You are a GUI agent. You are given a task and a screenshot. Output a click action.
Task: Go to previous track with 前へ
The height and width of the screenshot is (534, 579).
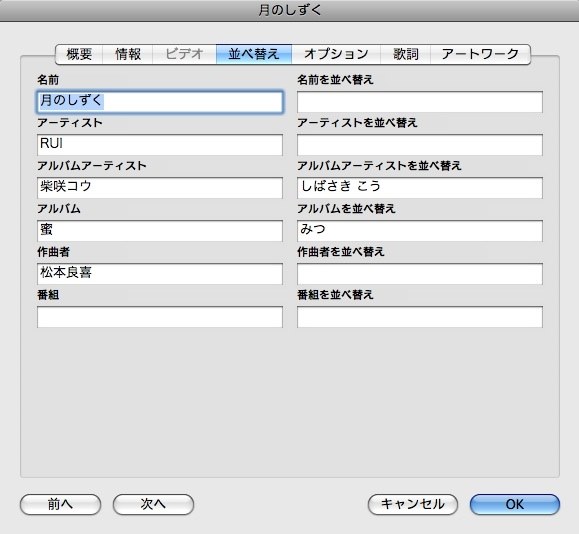pos(60,504)
